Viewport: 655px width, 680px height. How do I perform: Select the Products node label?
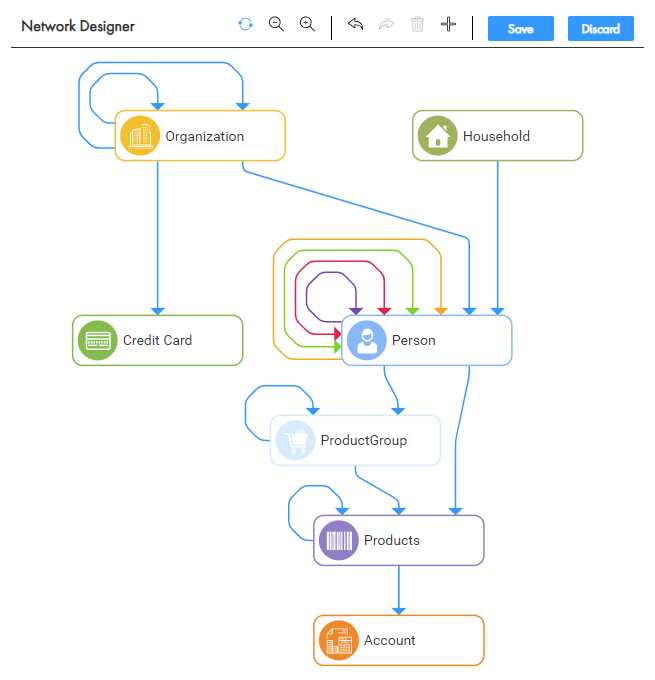point(392,540)
